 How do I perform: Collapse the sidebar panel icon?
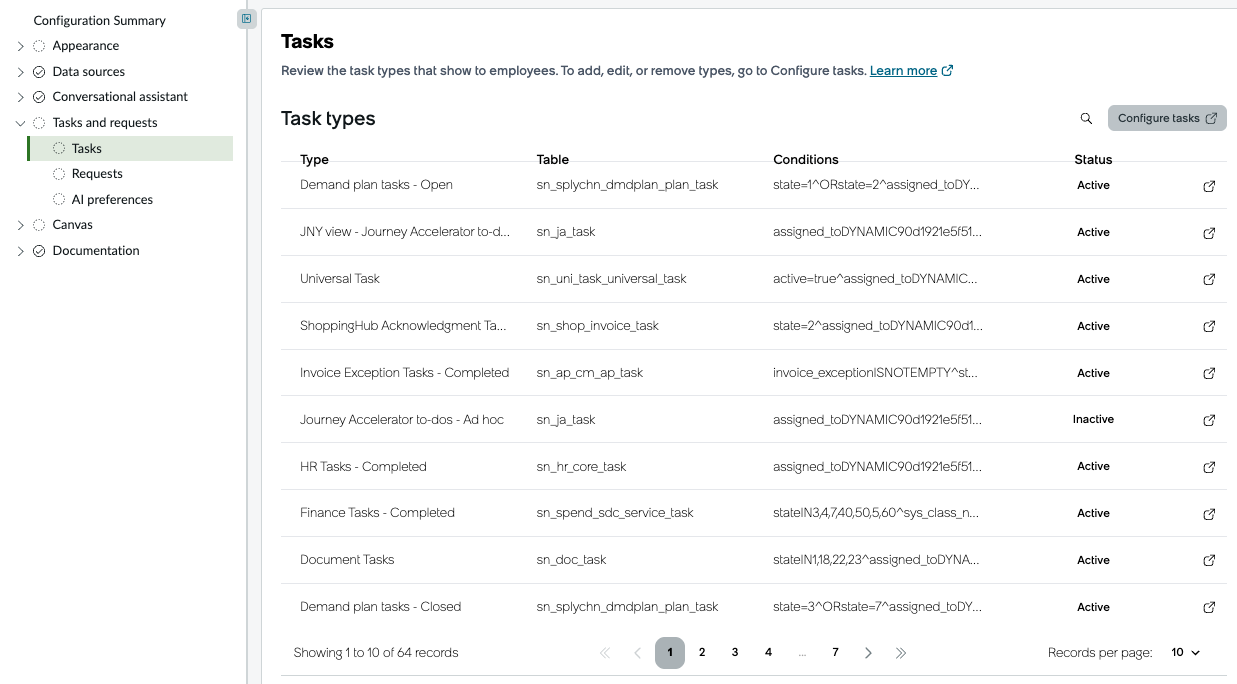(x=247, y=19)
